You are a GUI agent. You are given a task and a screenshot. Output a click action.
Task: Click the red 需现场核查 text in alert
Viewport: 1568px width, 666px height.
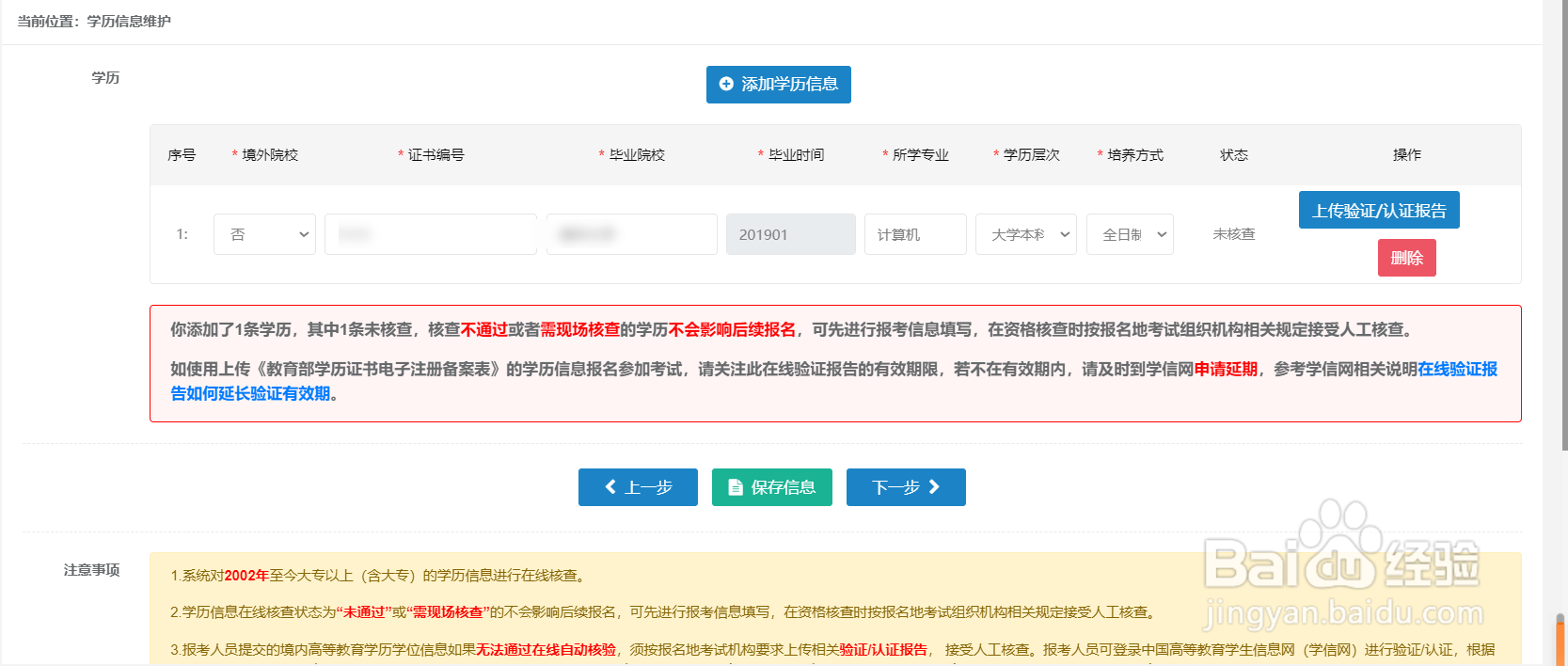click(x=579, y=329)
